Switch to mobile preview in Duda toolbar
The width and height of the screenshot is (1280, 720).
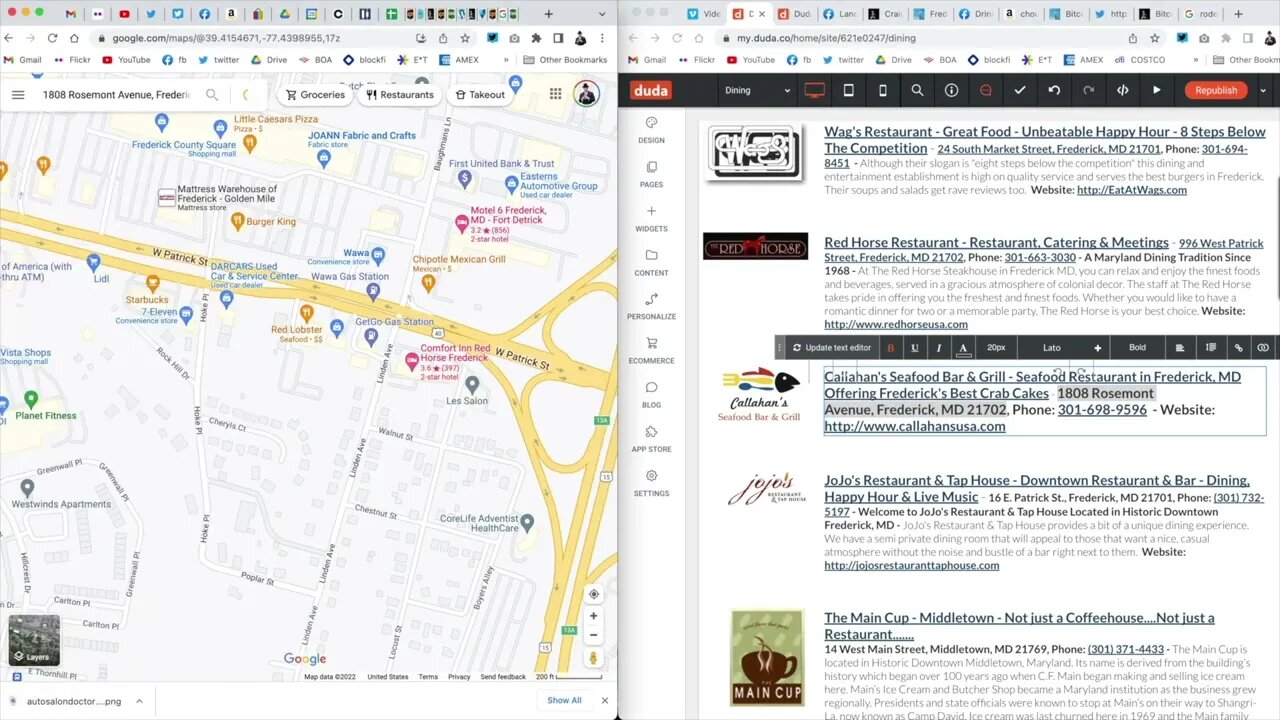click(882, 90)
